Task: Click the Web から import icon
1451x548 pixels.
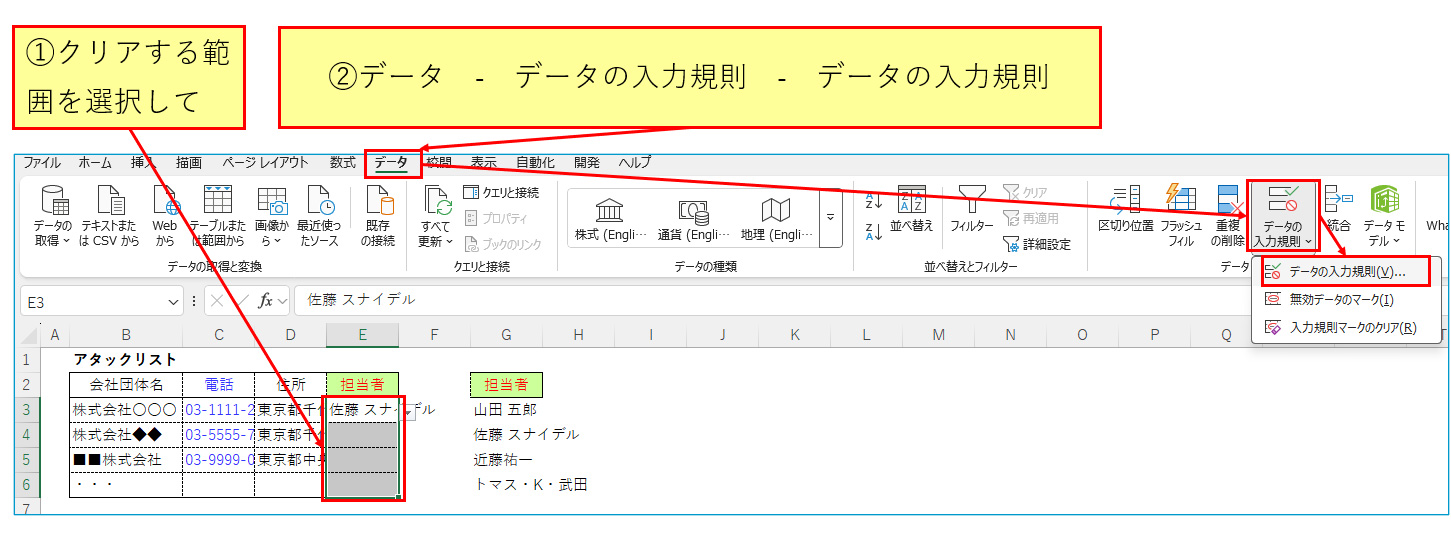Action: click(165, 201)
